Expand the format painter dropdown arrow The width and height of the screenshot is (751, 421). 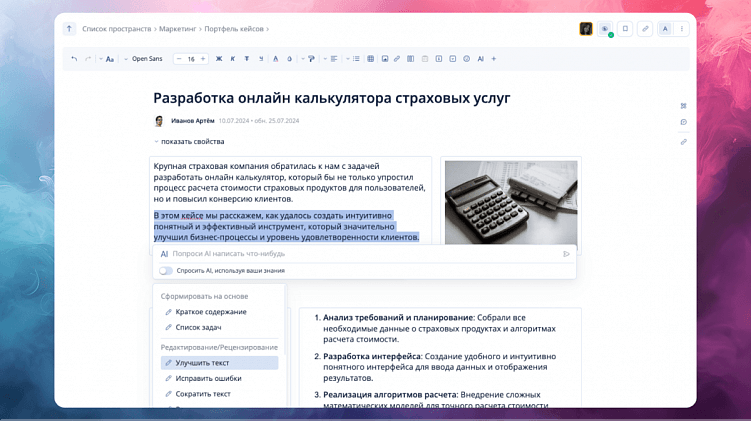pyautogui.click(x=303, y=59)
